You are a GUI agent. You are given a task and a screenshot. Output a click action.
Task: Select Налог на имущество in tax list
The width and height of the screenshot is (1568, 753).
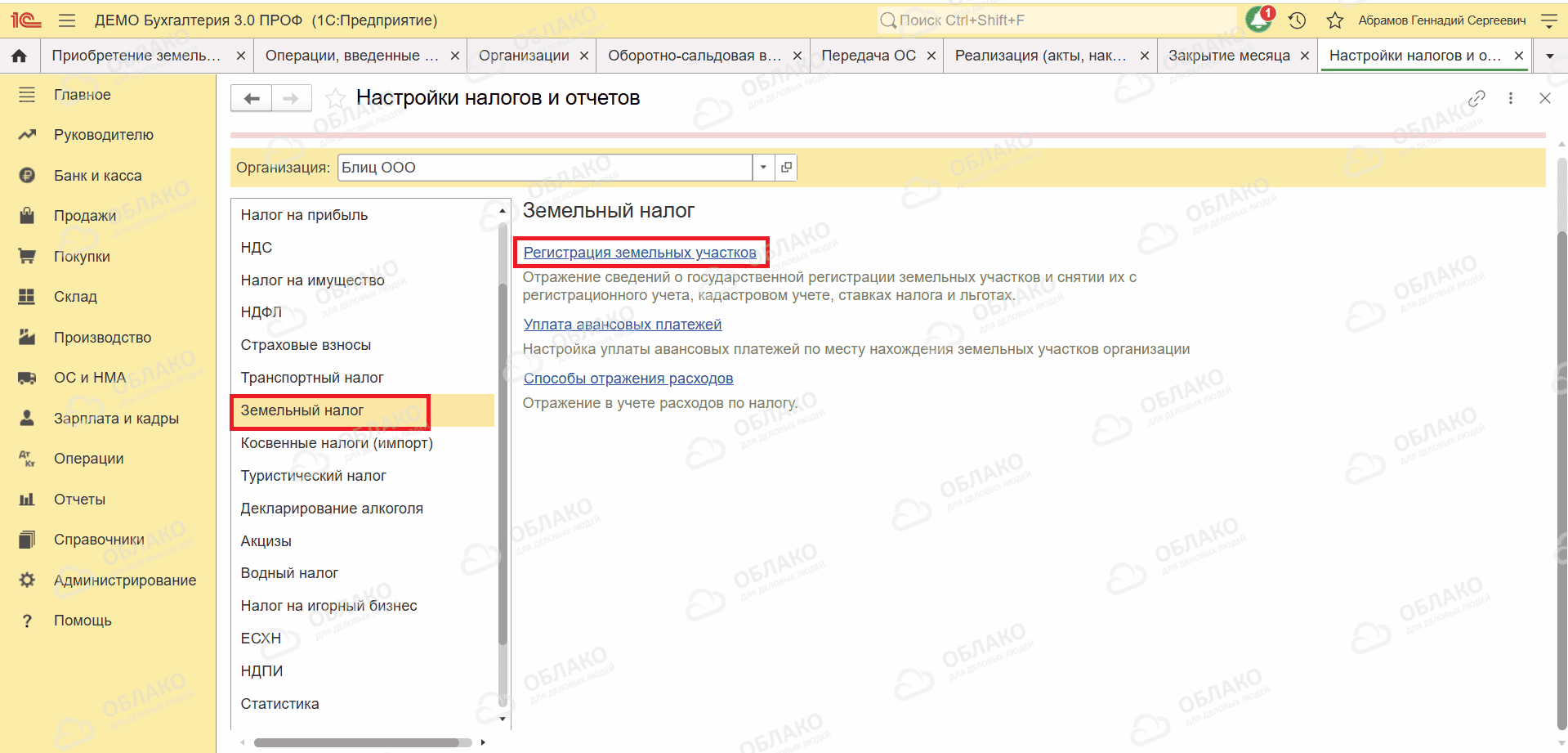point(364,280)
